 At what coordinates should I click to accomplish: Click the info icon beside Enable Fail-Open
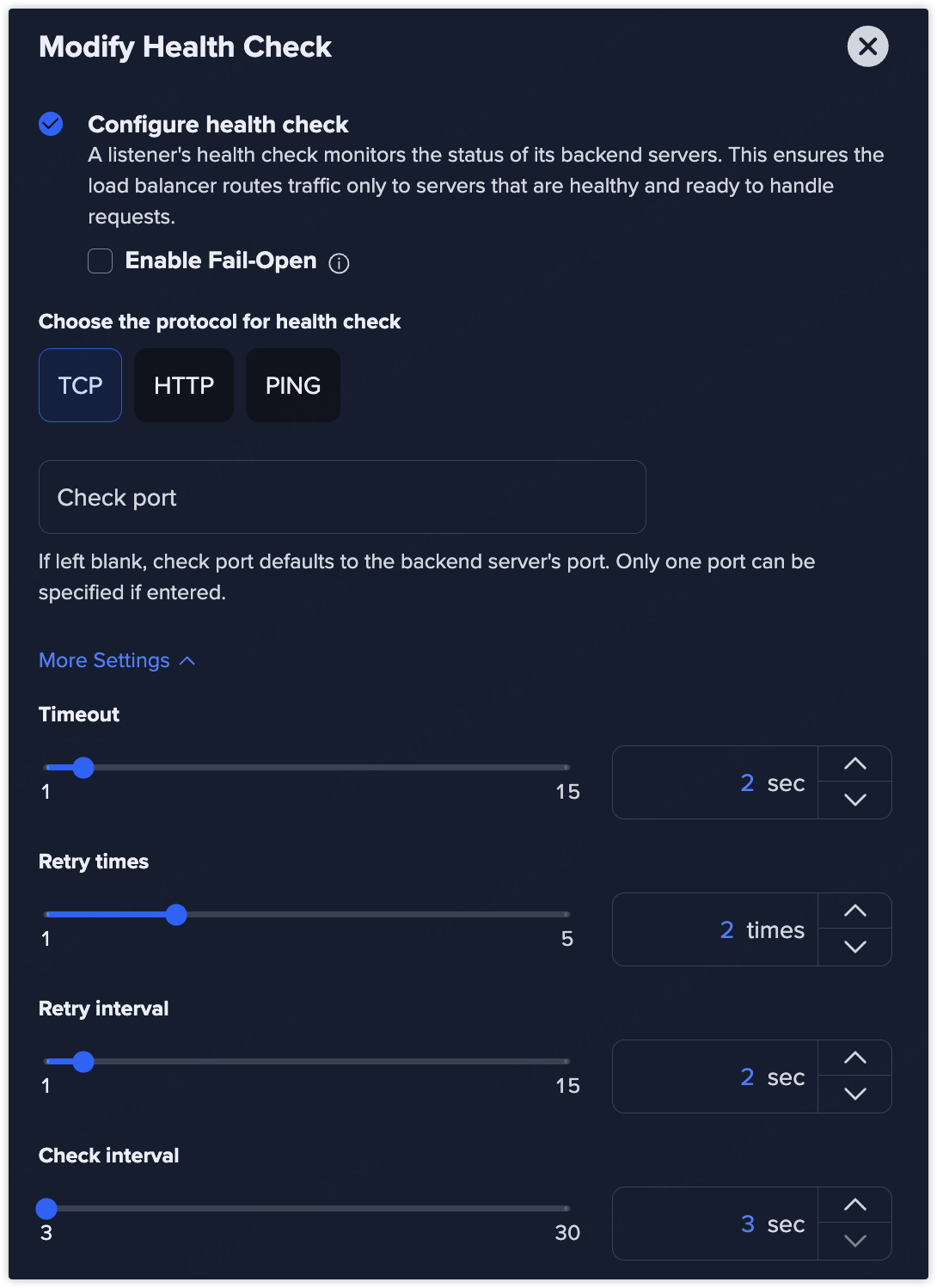tap(340, 263)
